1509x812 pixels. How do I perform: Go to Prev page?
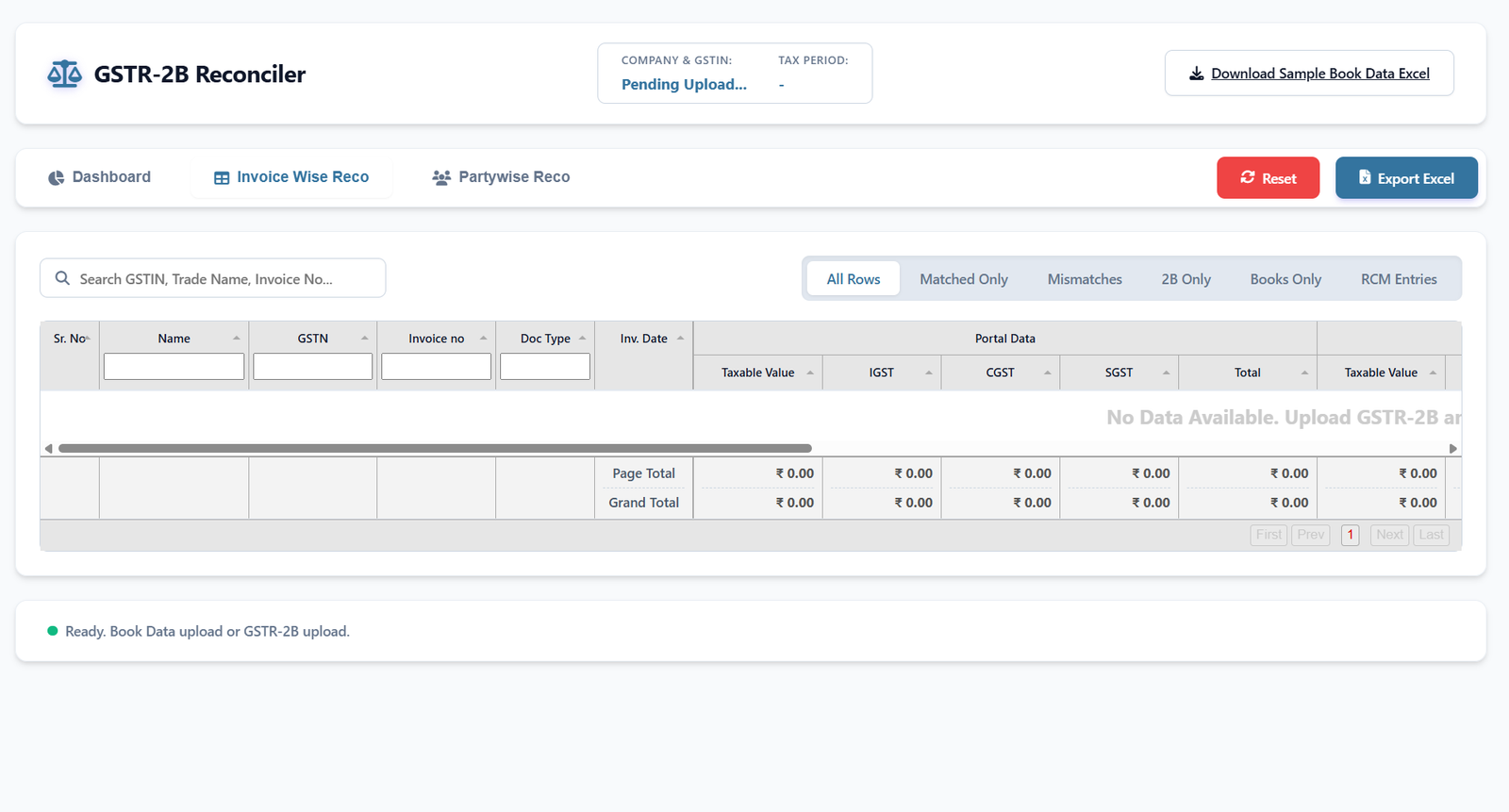coord(1310,535)
